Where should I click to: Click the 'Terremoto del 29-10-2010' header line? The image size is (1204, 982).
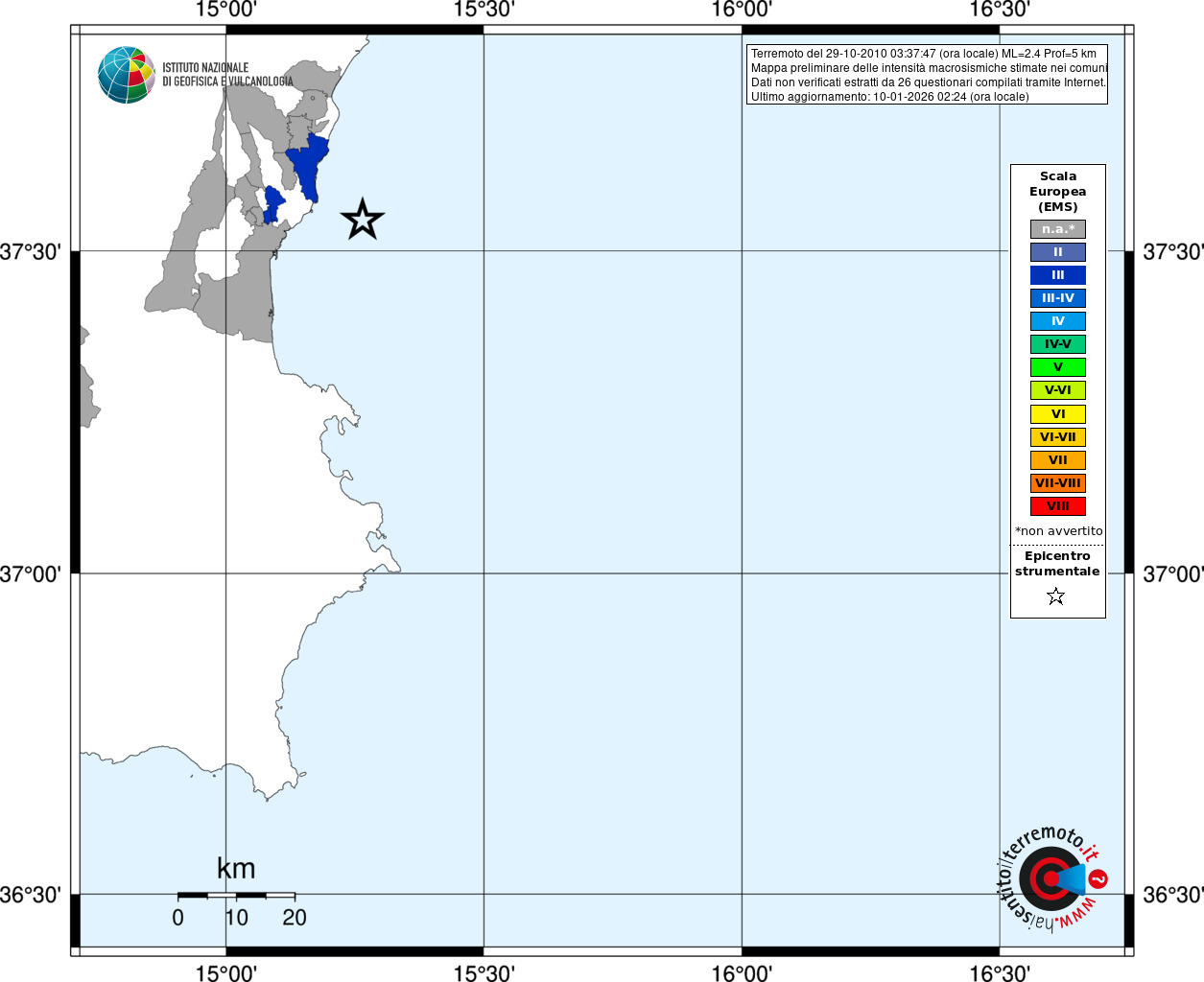point(924,54)
